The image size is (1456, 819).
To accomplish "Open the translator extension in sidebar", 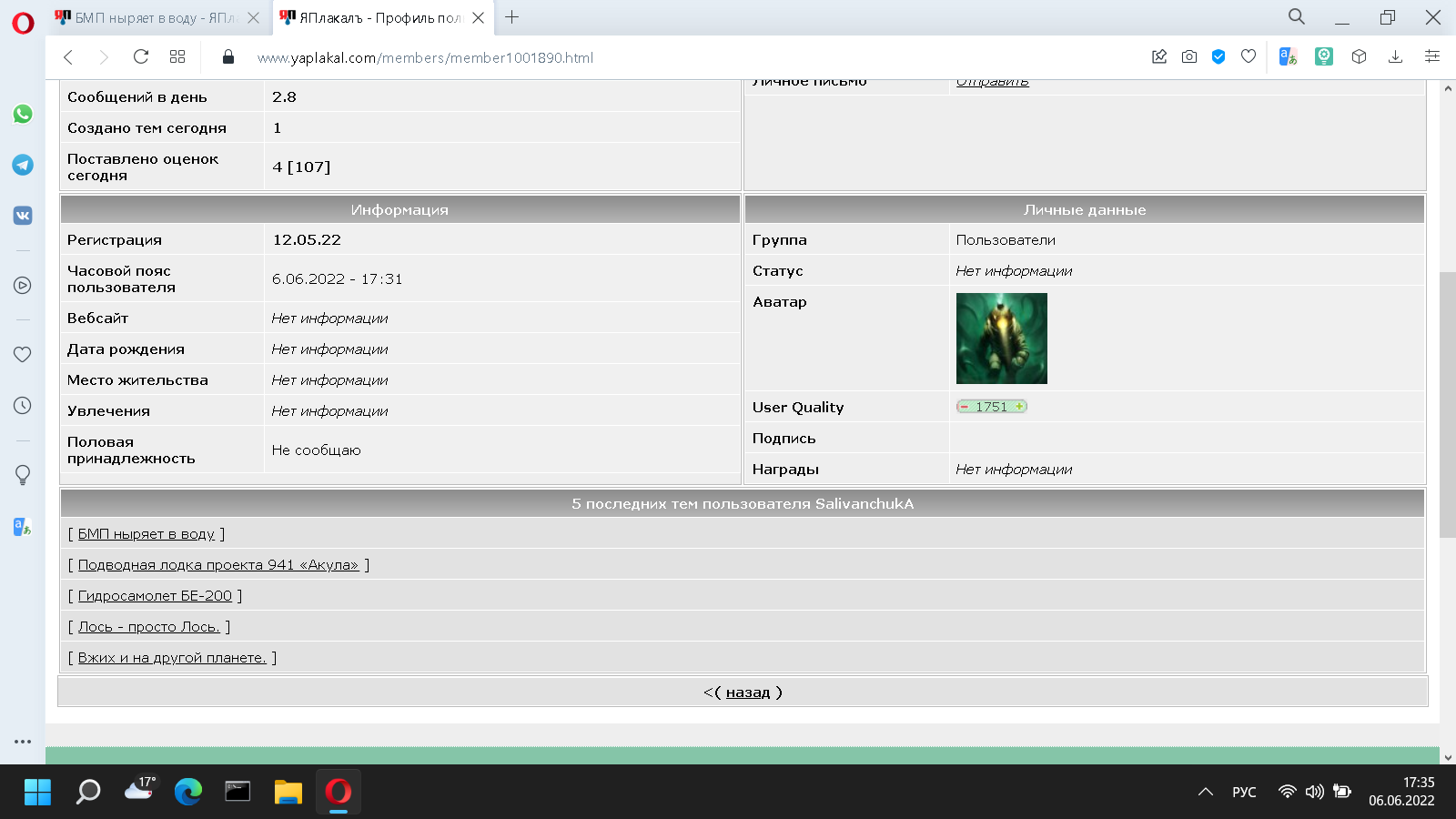I will click(23, 527).
